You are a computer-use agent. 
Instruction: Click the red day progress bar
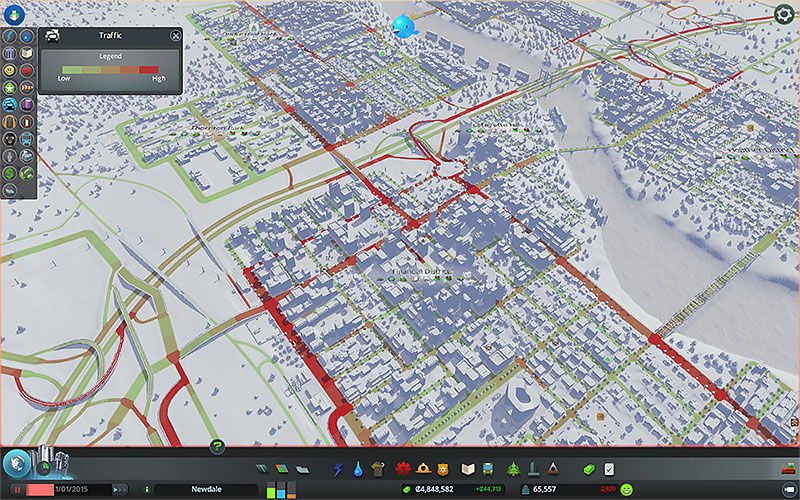click(x=40, y=489)
